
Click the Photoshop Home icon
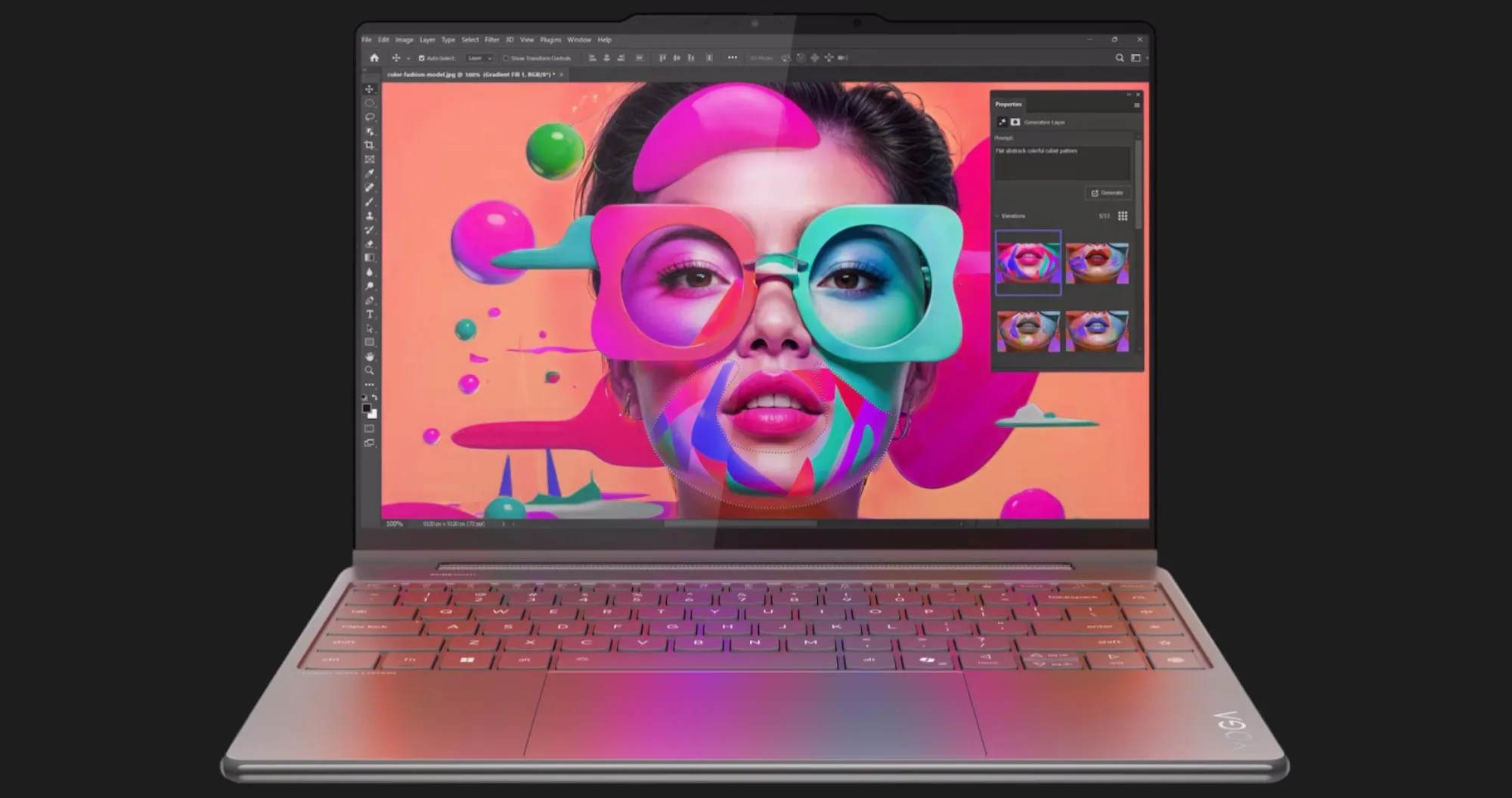375,58
